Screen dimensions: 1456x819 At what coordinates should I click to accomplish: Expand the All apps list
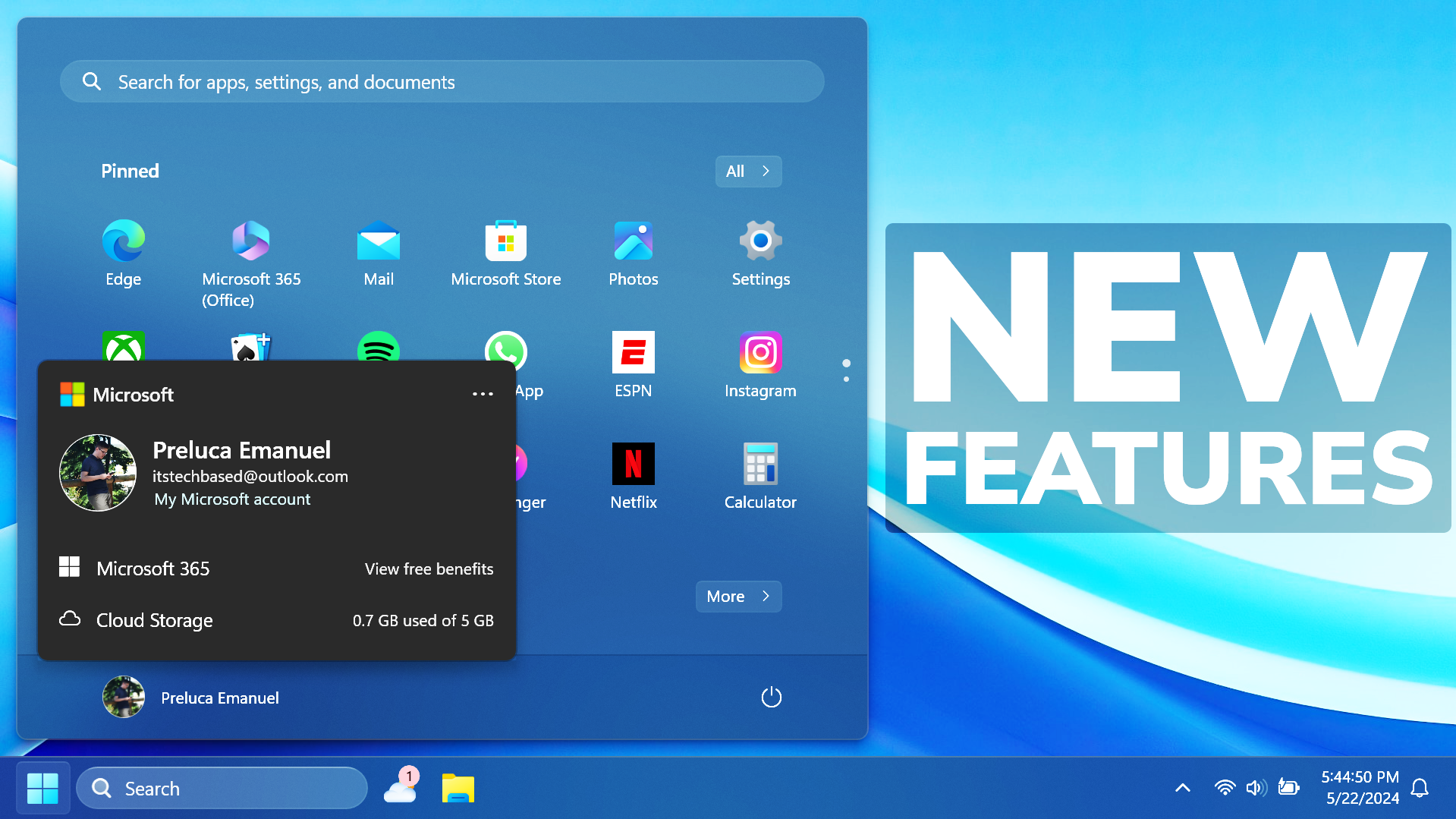747,171
